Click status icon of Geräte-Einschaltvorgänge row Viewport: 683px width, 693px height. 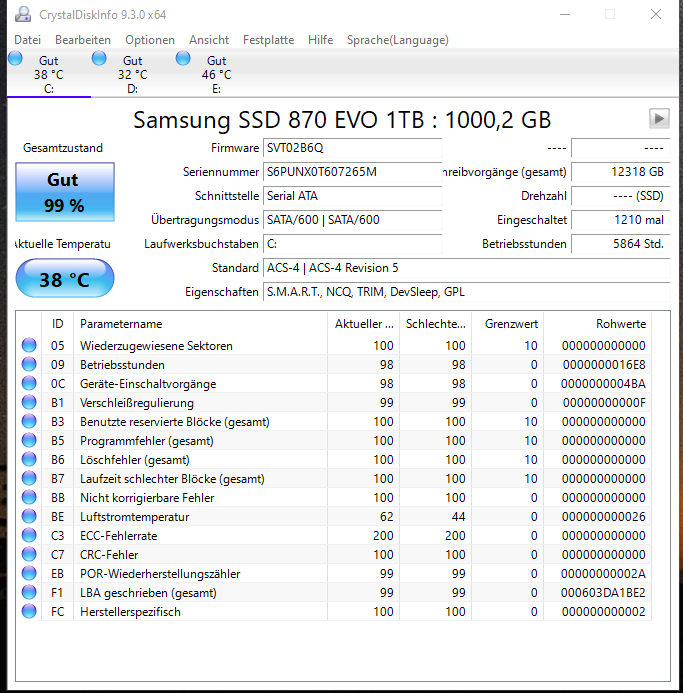(29, 383)
